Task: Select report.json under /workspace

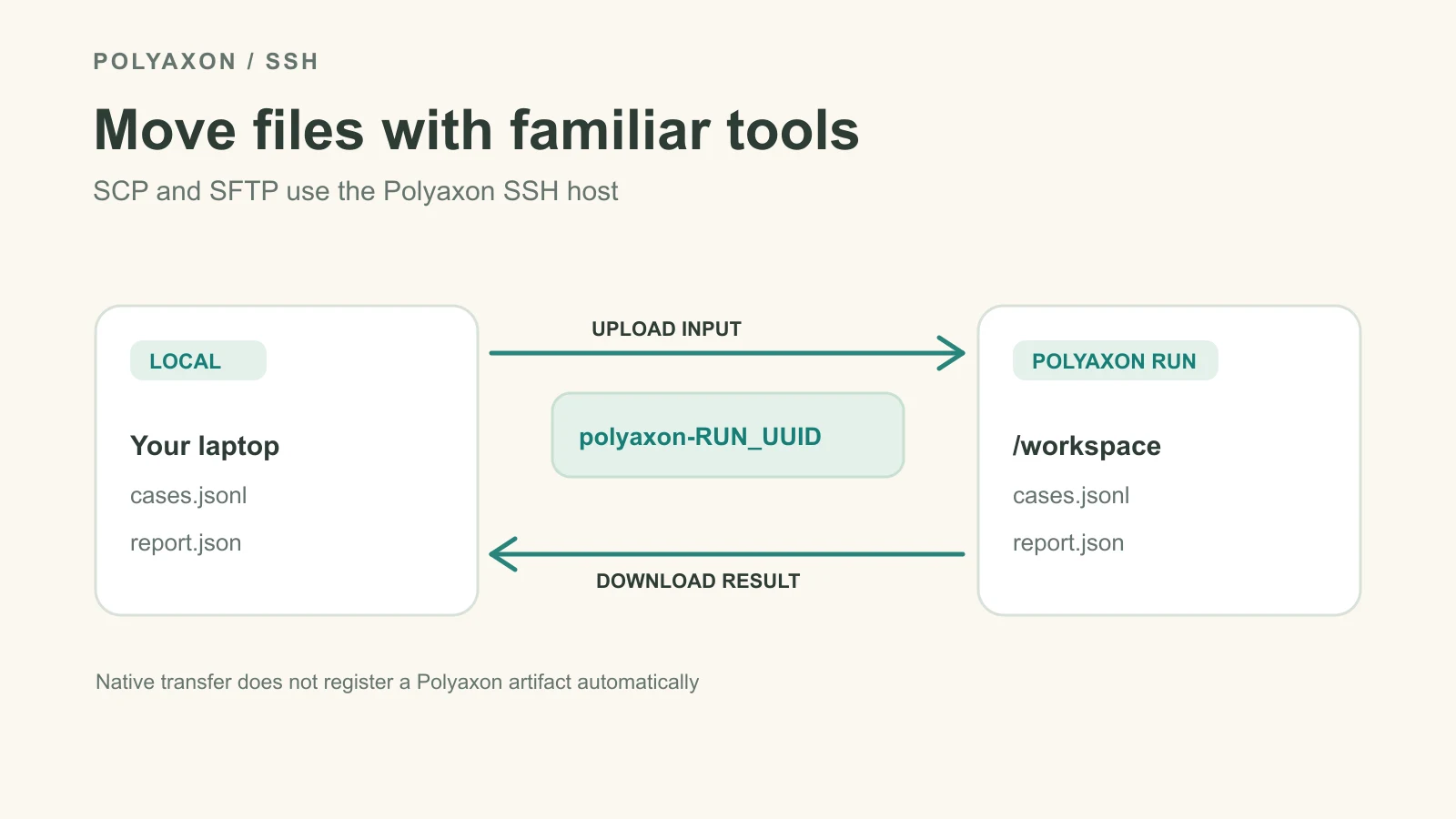Action: click(1068, 543)
